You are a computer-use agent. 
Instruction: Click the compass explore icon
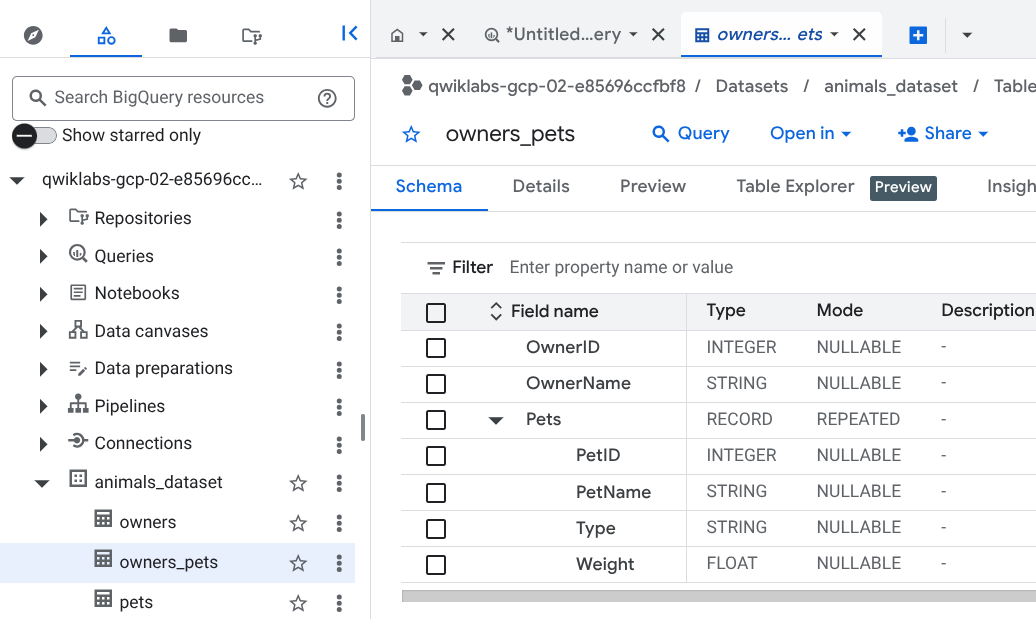(34, 36)
